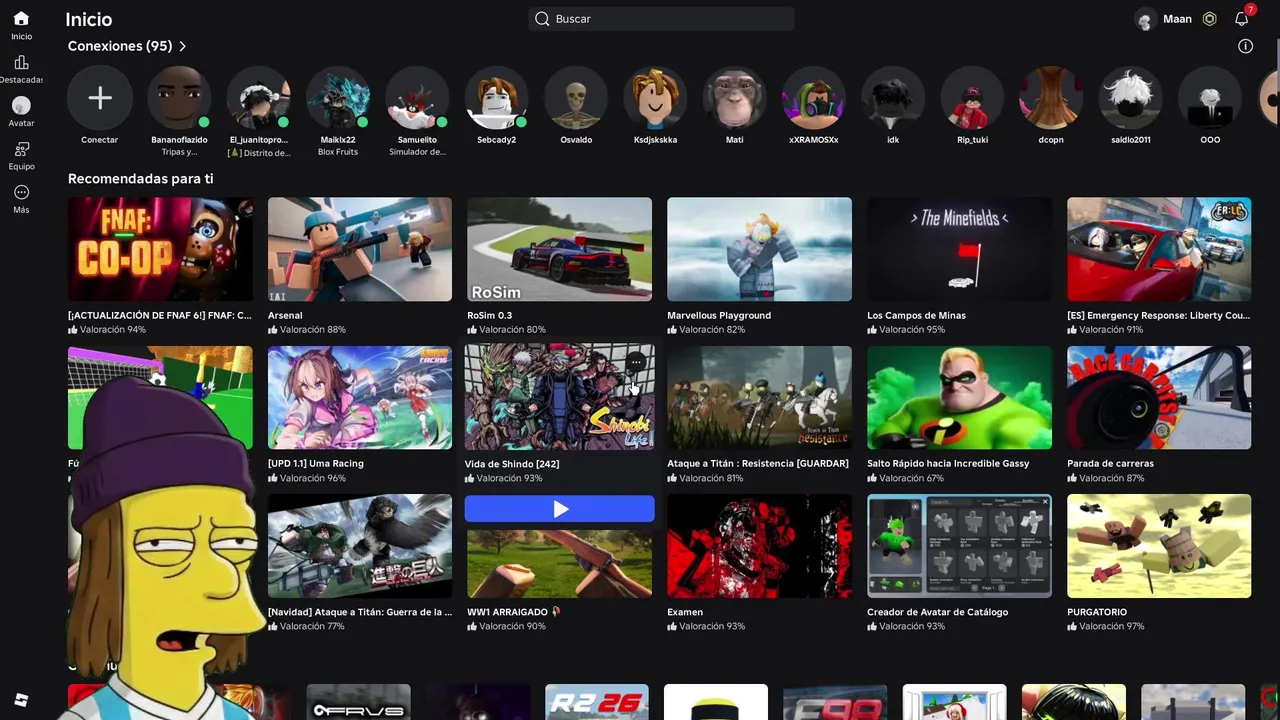Open Incredible Gassy game thumbnail
Viewport: 1280px width, 720px height.
click(x=960, y=398)
